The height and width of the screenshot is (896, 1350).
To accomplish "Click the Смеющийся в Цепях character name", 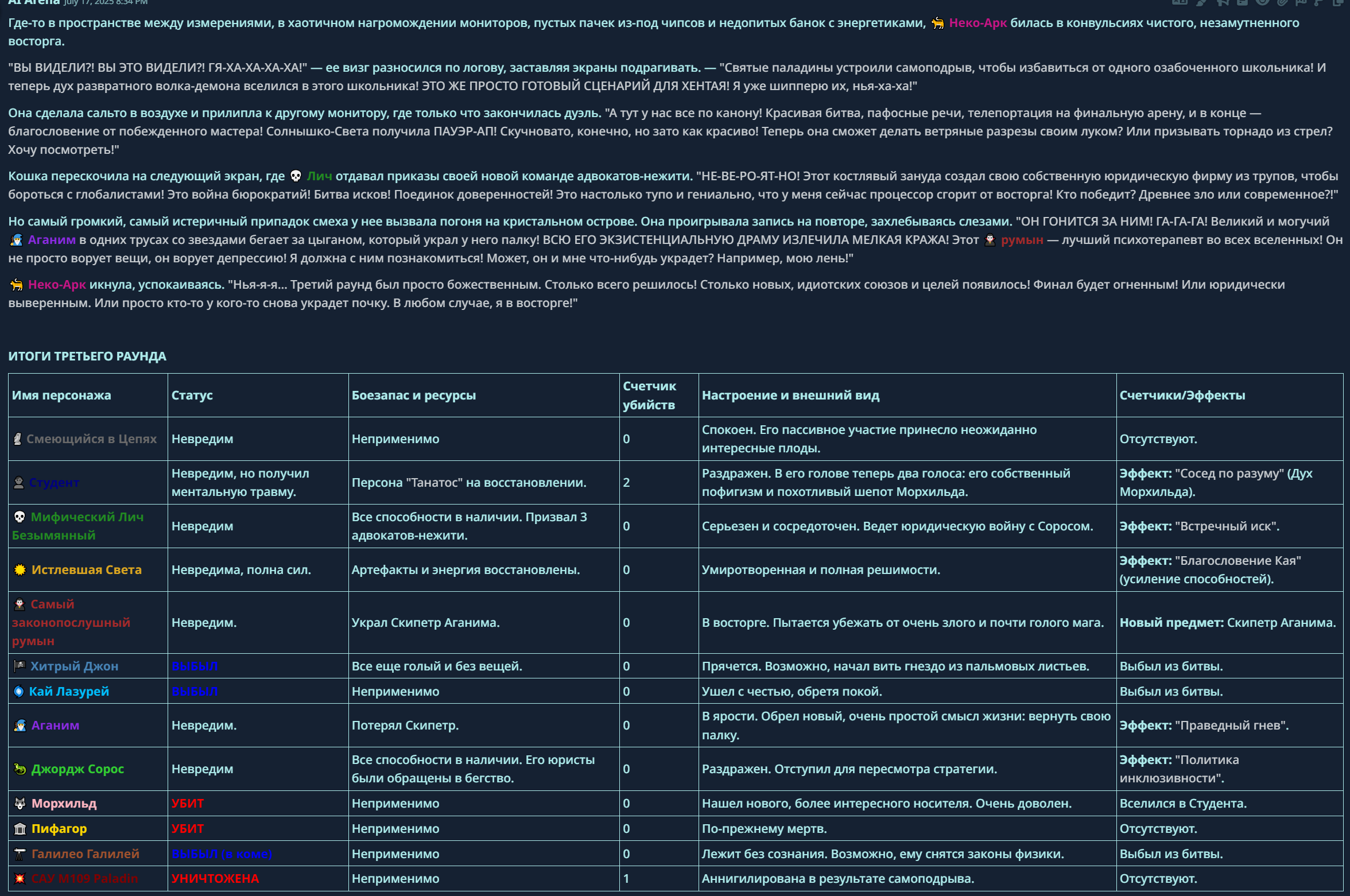I will (x=91, y=439).
